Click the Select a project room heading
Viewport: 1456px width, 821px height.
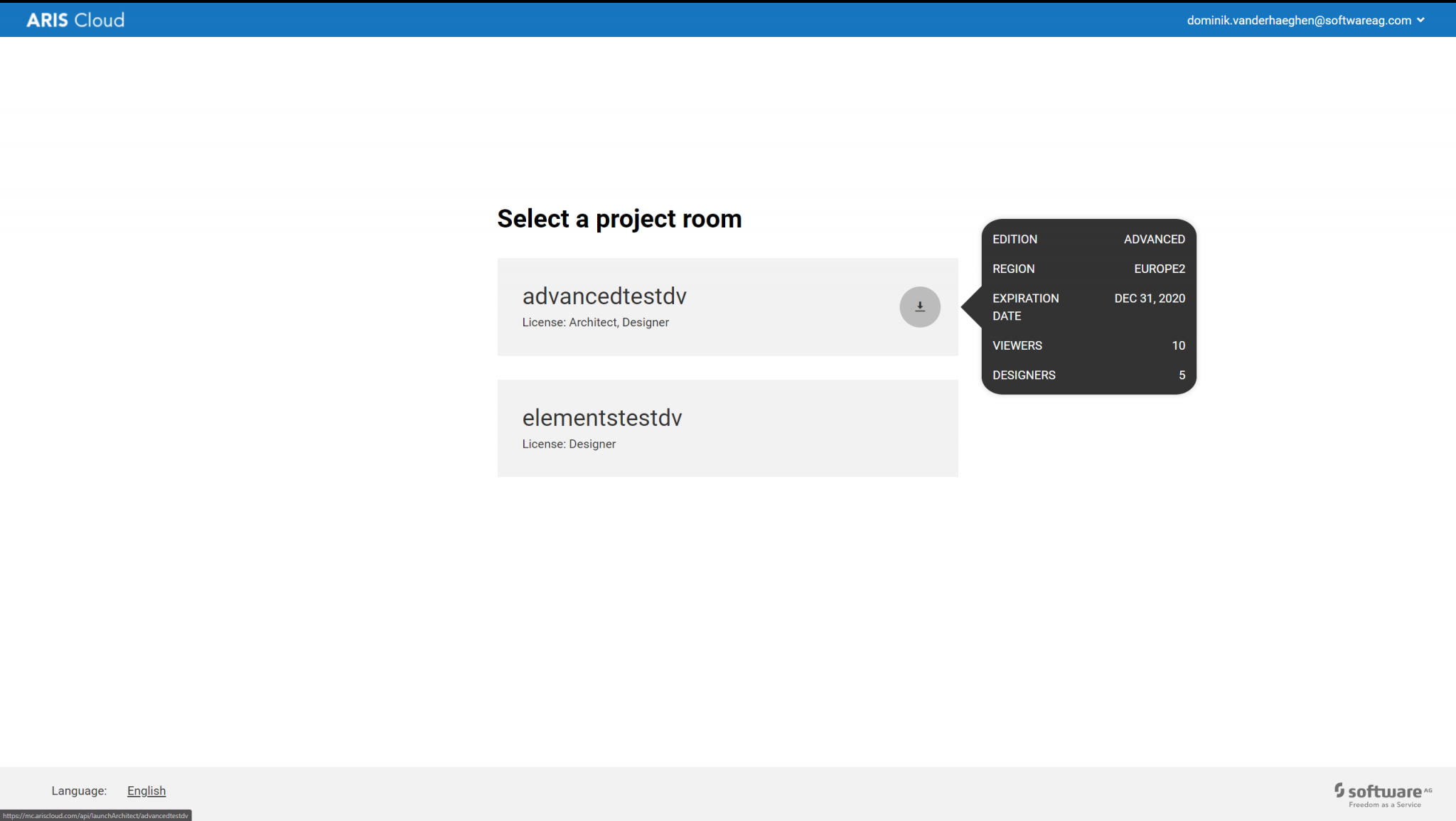pyautogui.click(x=619, y=219)
